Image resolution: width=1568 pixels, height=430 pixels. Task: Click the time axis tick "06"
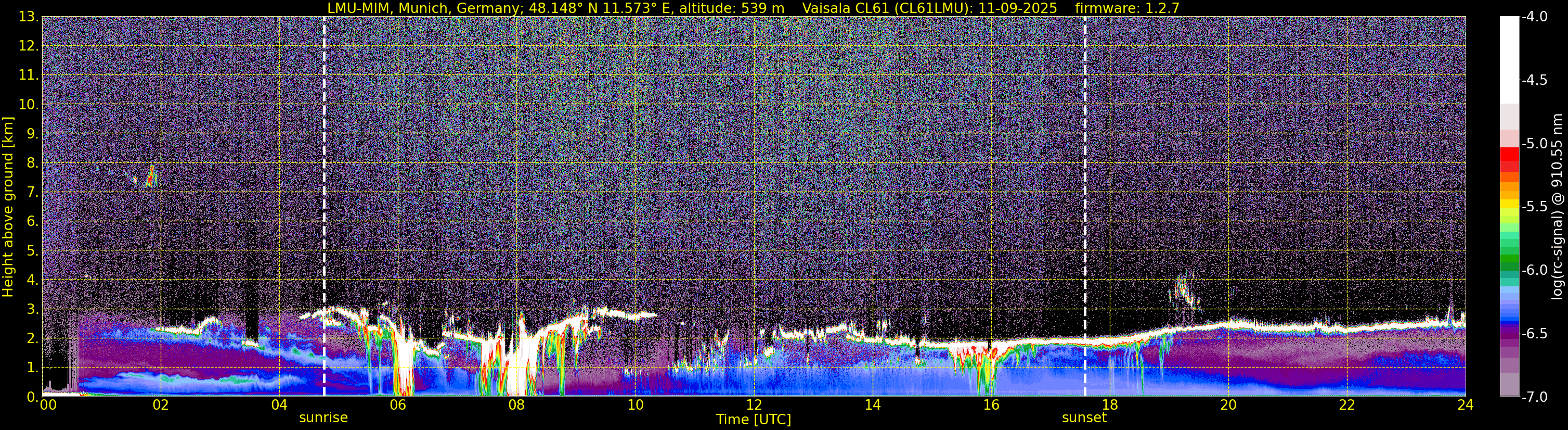click(398, 405)
